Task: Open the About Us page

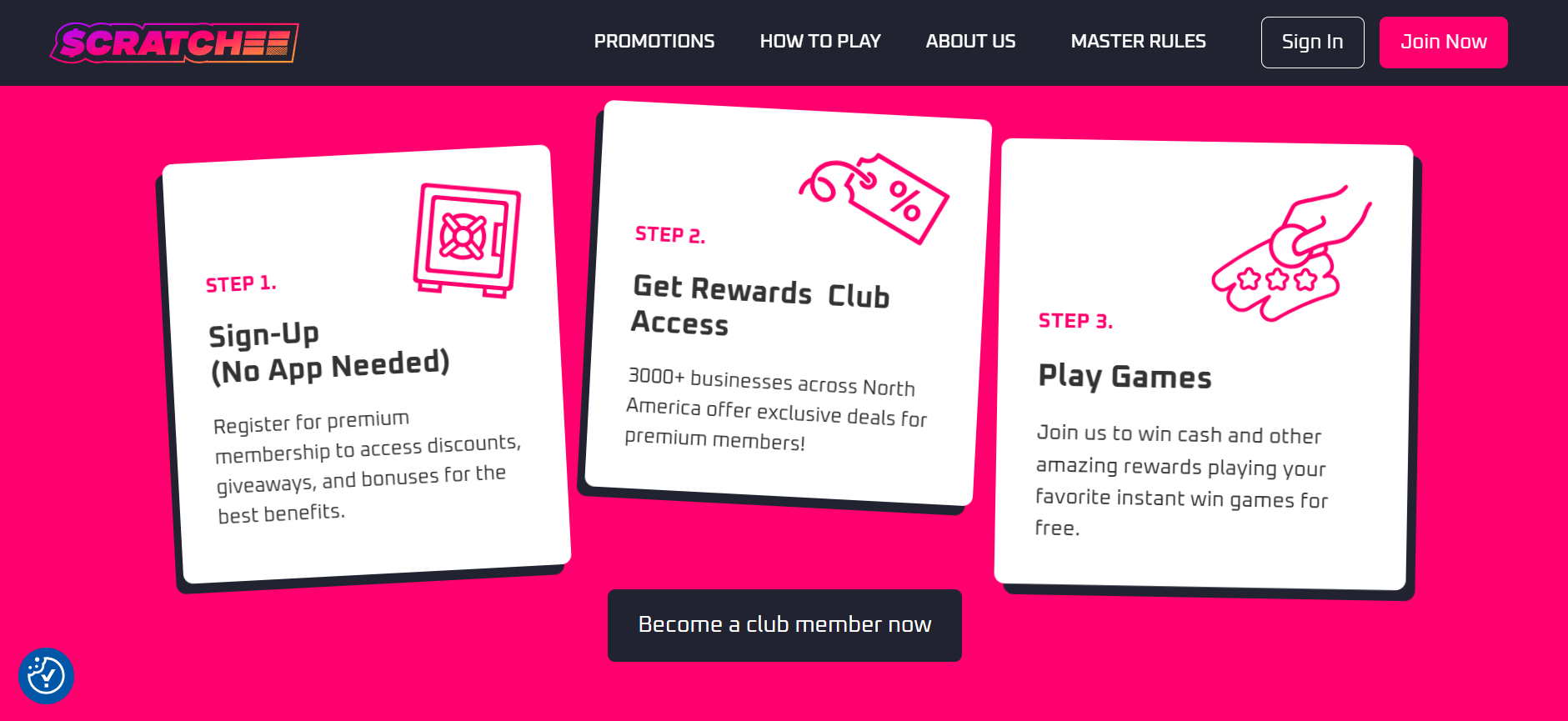Action: (x=970, y=42)
